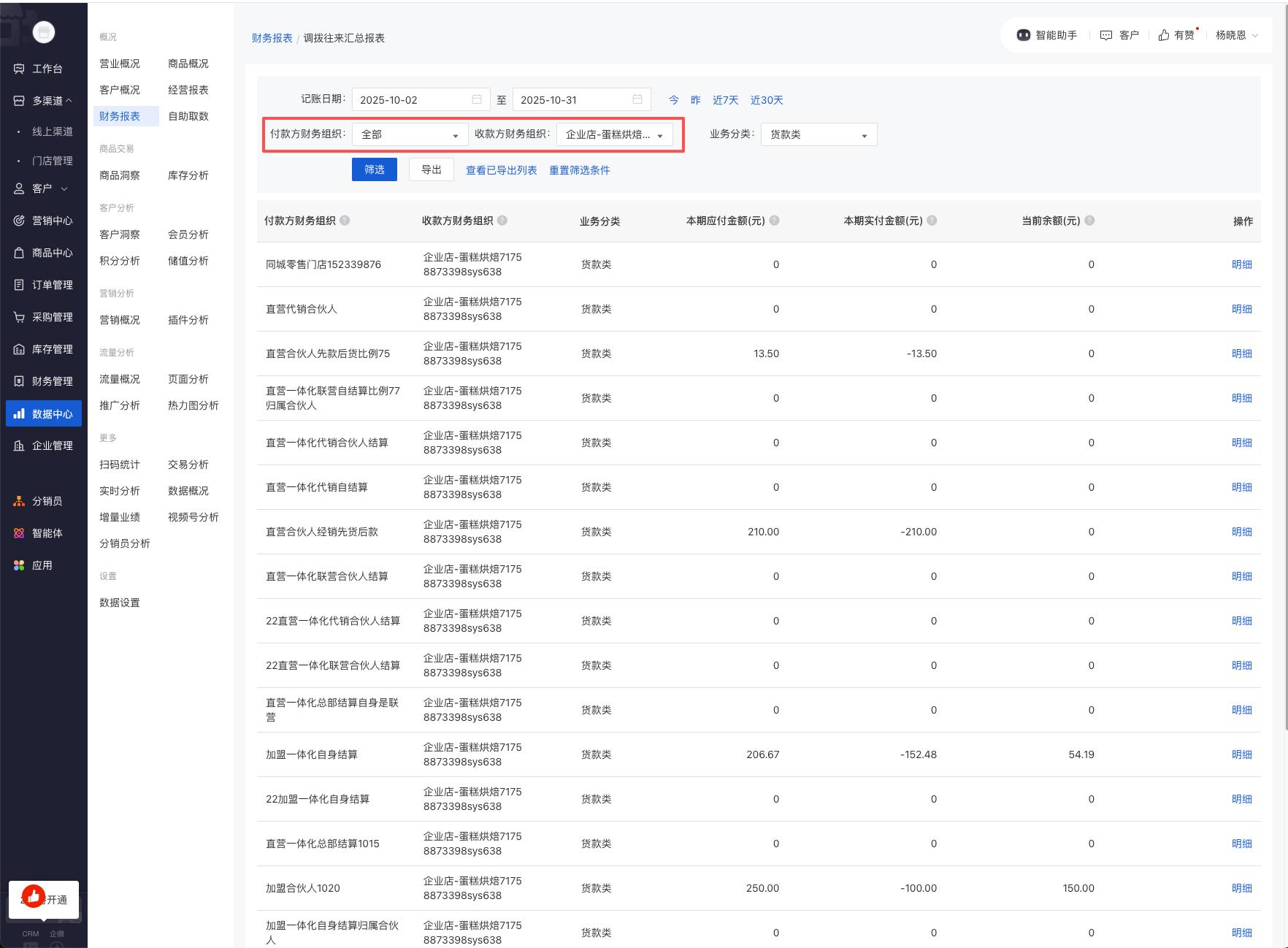Expand the 收款方财务组织 dropdown
This screenshot has width=1288, height=948.
pyautogui.click(x=614, y=134)
